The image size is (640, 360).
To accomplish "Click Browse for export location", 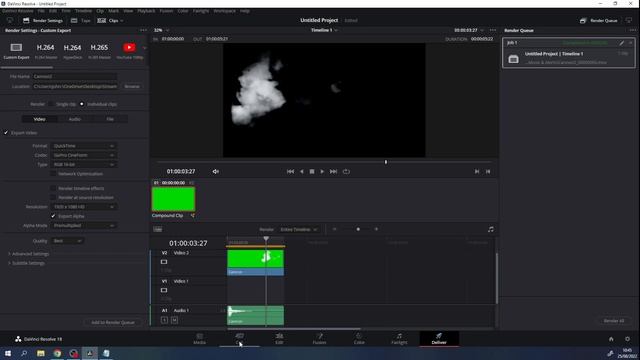I will pos(132,87).
